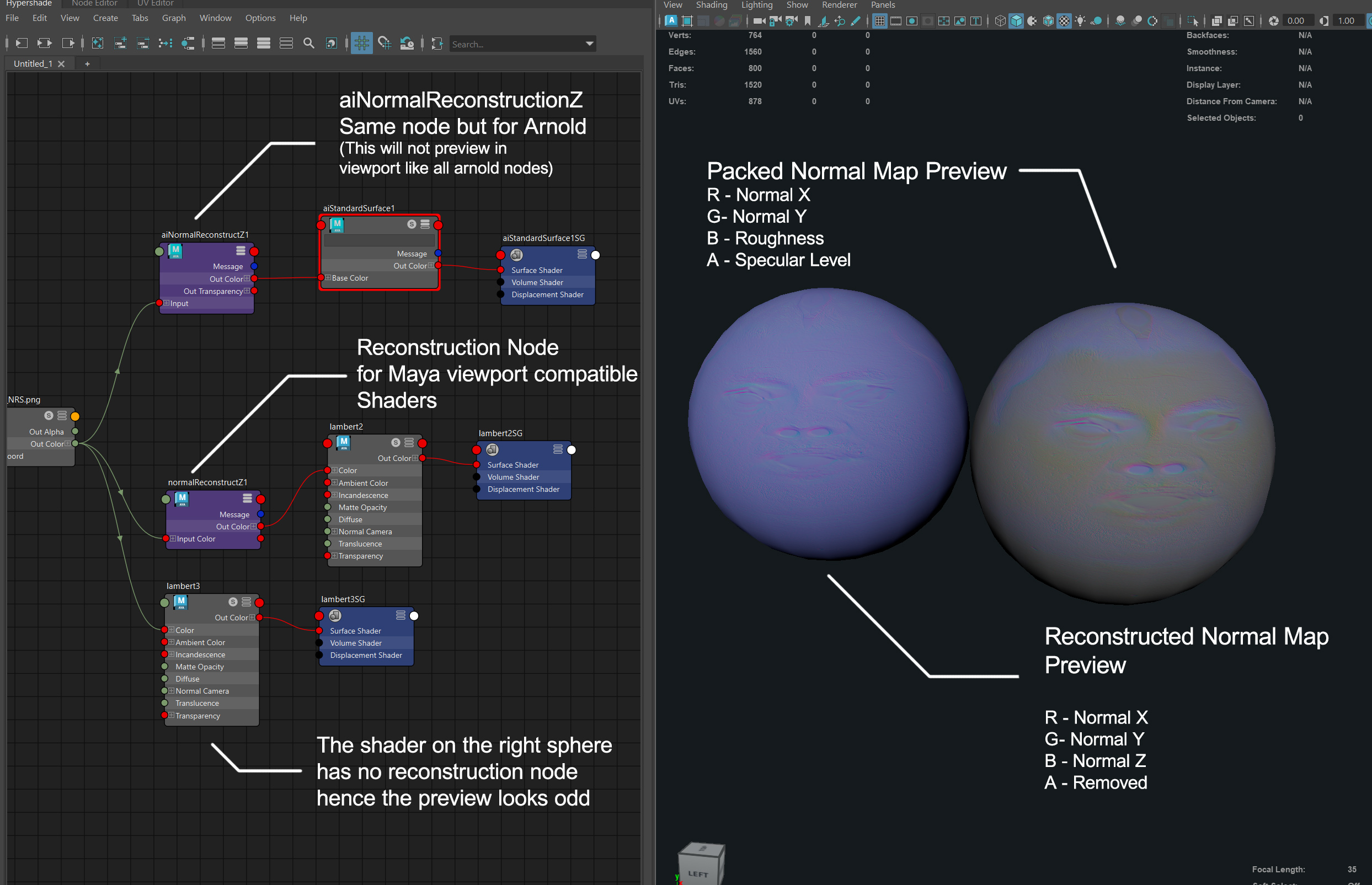
Task: Expand Input Color on normalReconstructZ1
Action: coord(173,539)
